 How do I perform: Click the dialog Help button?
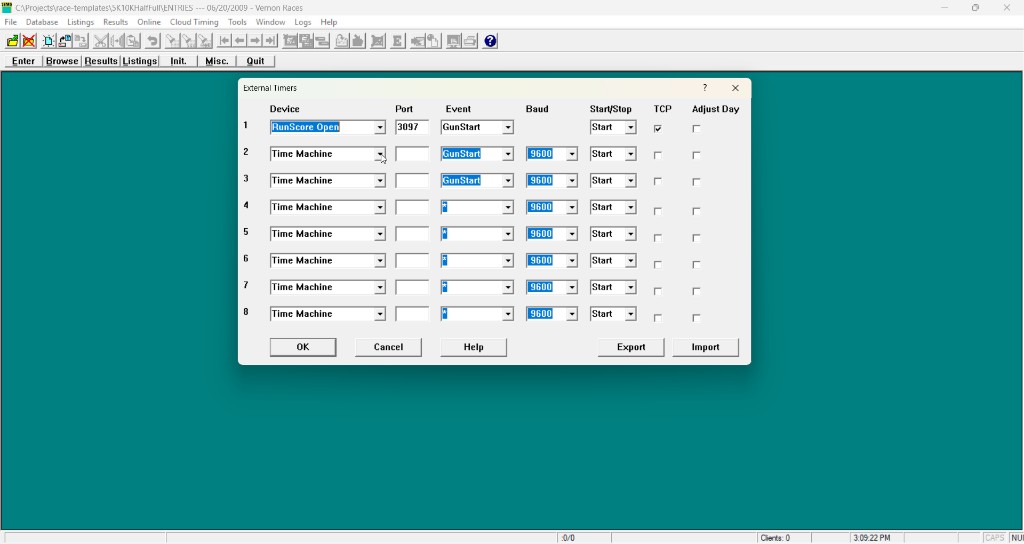[x=473, y=347]
